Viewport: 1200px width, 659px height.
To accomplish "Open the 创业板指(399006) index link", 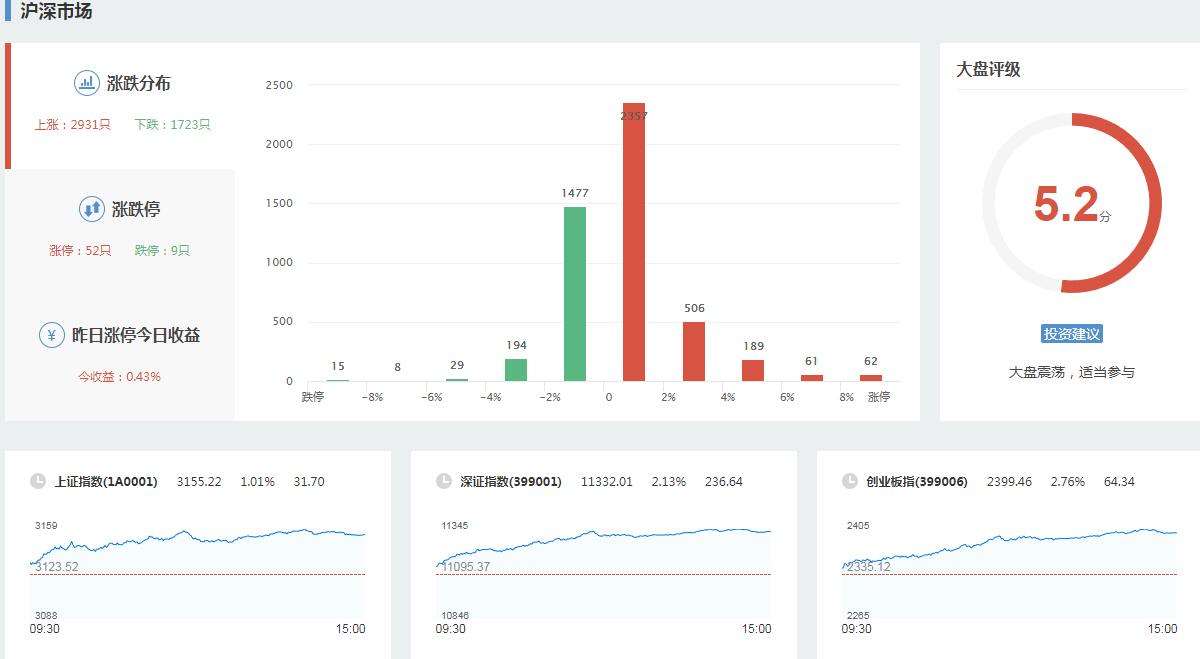I will pyautogui.click(x=917, y=482).
